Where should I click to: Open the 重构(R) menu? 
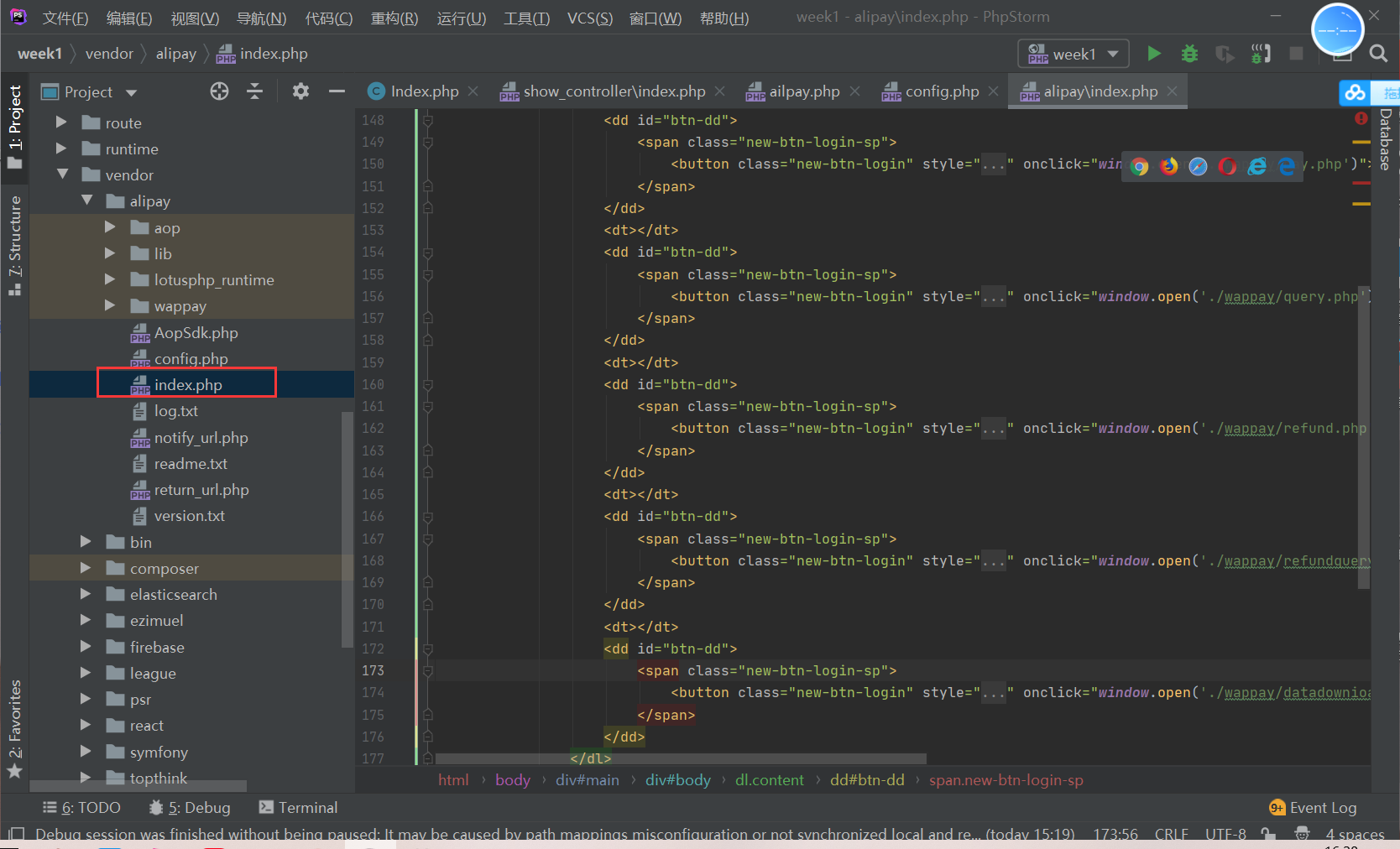(x=394, y=18)
